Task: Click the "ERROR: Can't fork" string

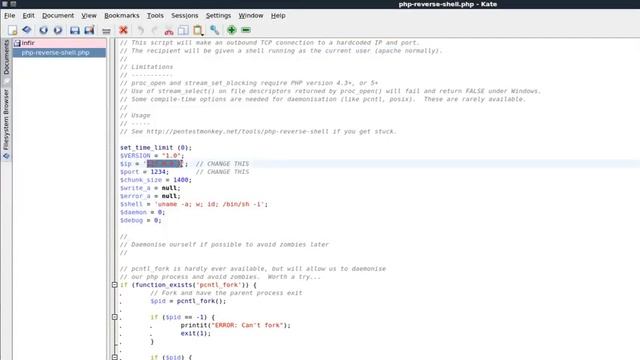Action: click(x=247, y=325)
